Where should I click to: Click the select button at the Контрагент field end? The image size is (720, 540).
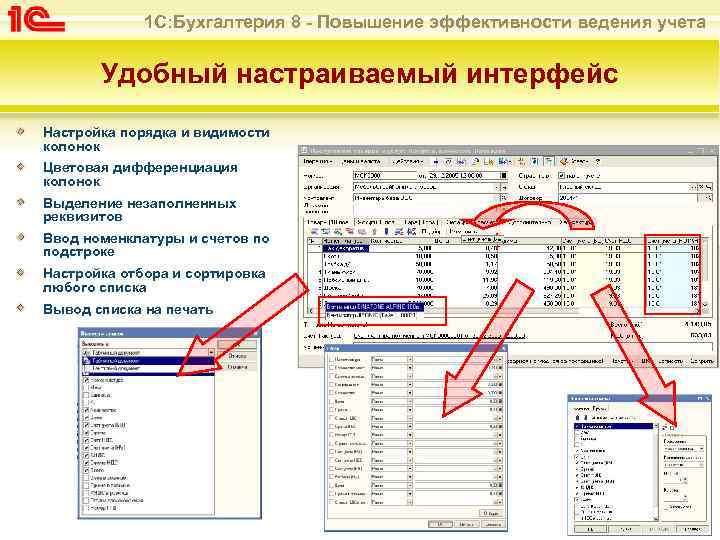[504, 198]
